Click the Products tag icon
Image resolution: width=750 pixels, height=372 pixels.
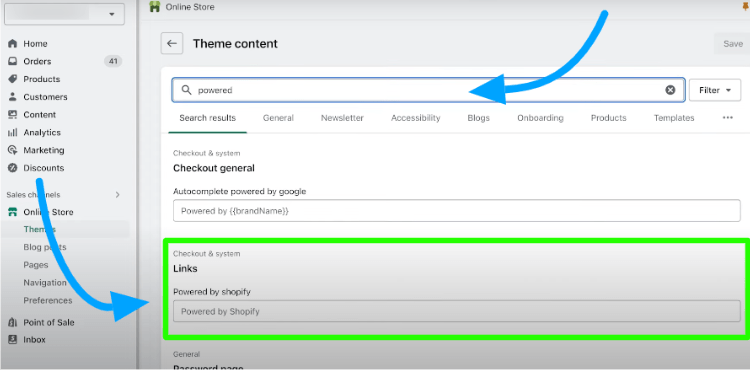[13, 79]
